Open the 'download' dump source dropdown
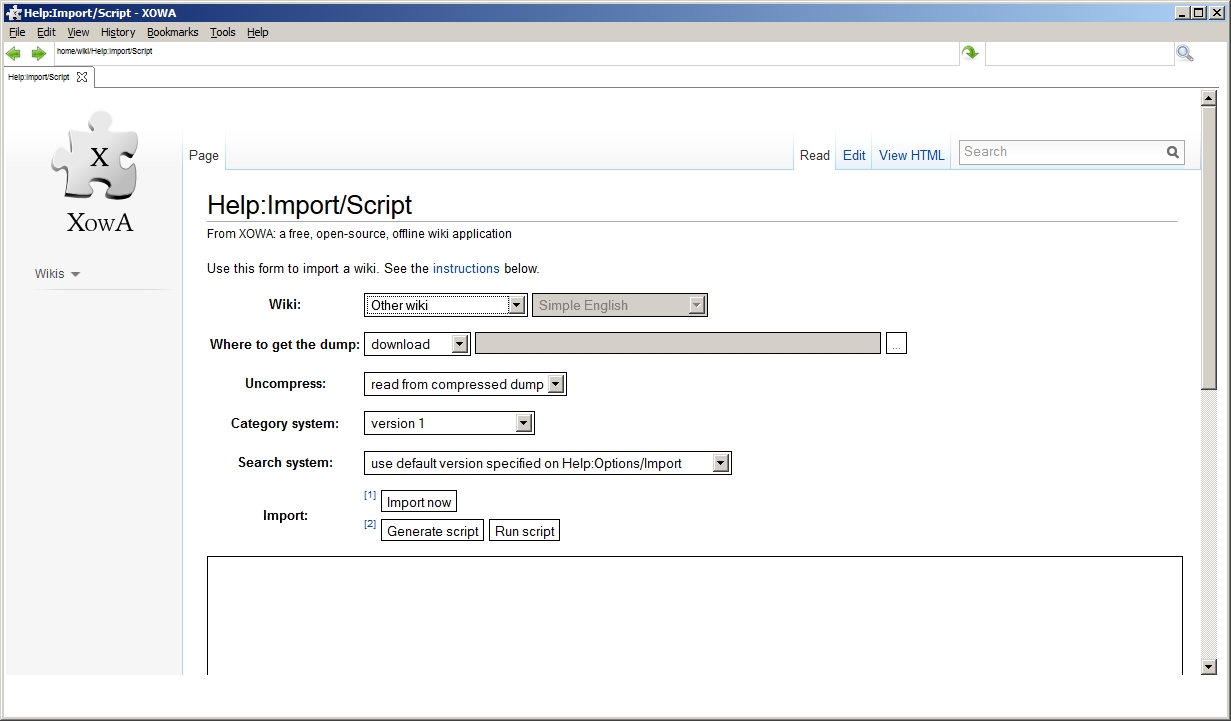The image size is (1231, 721). coord(417,344)
